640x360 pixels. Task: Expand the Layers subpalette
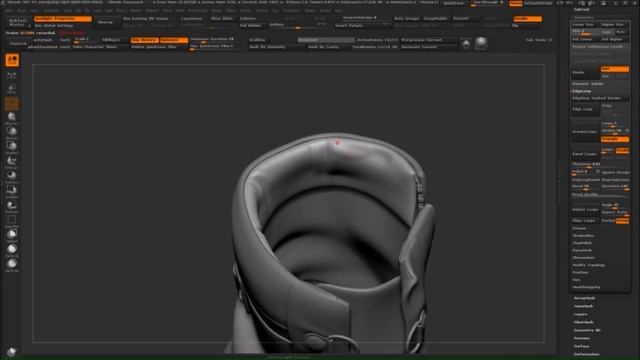coord(580,314)
